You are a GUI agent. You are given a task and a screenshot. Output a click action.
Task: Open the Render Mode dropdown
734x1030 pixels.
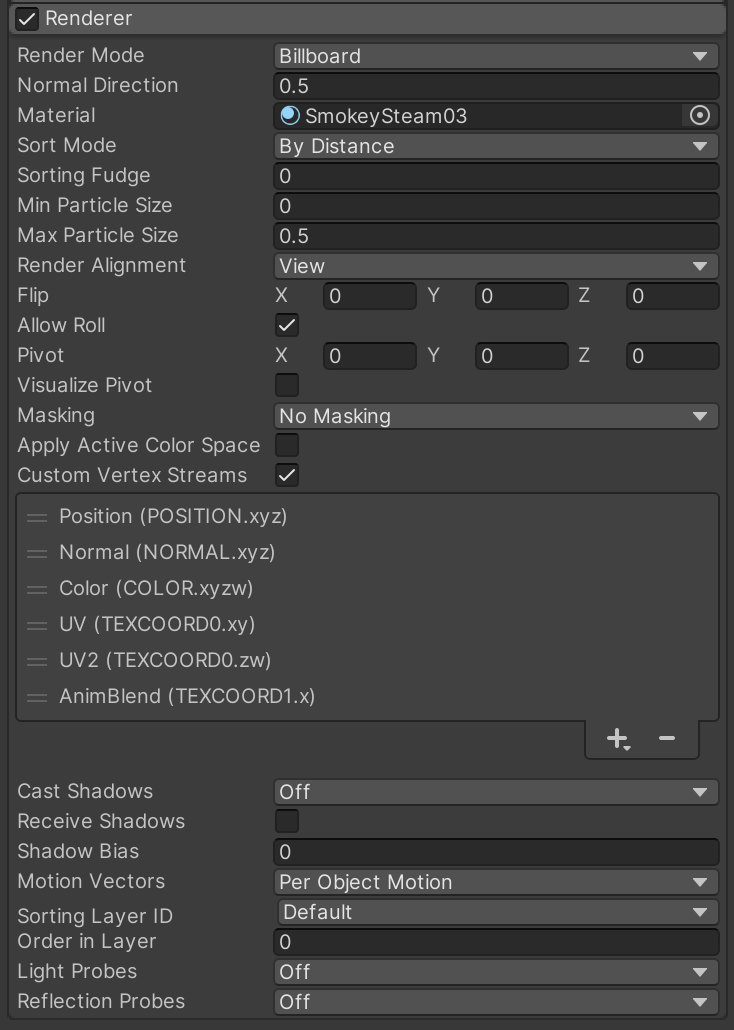[496, 56]
